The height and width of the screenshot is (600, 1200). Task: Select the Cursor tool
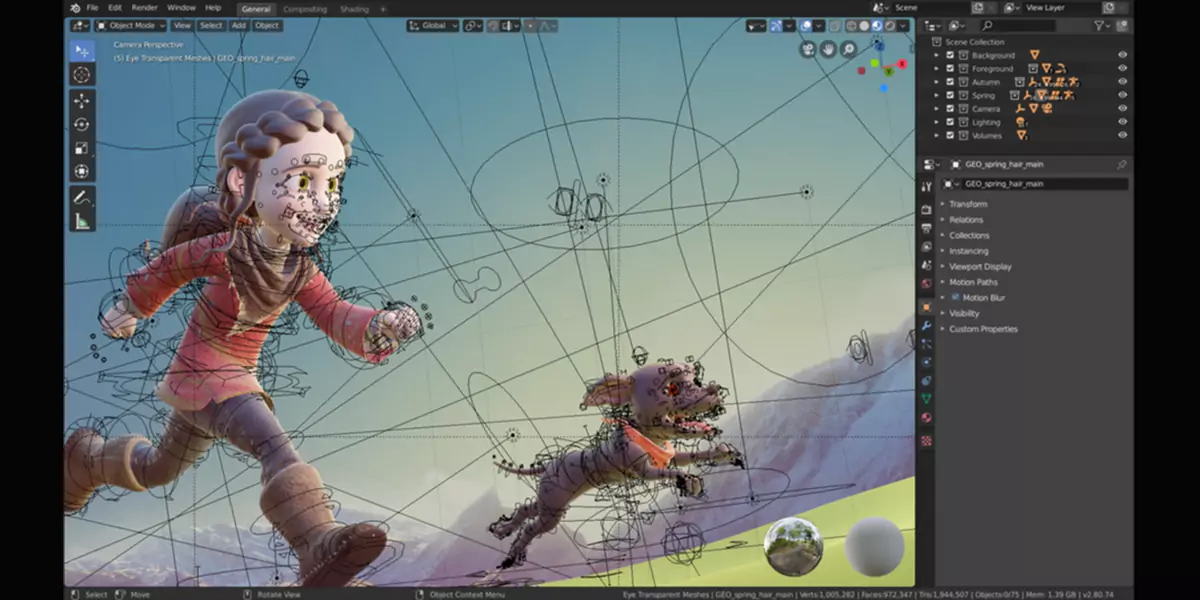[82, 75]
